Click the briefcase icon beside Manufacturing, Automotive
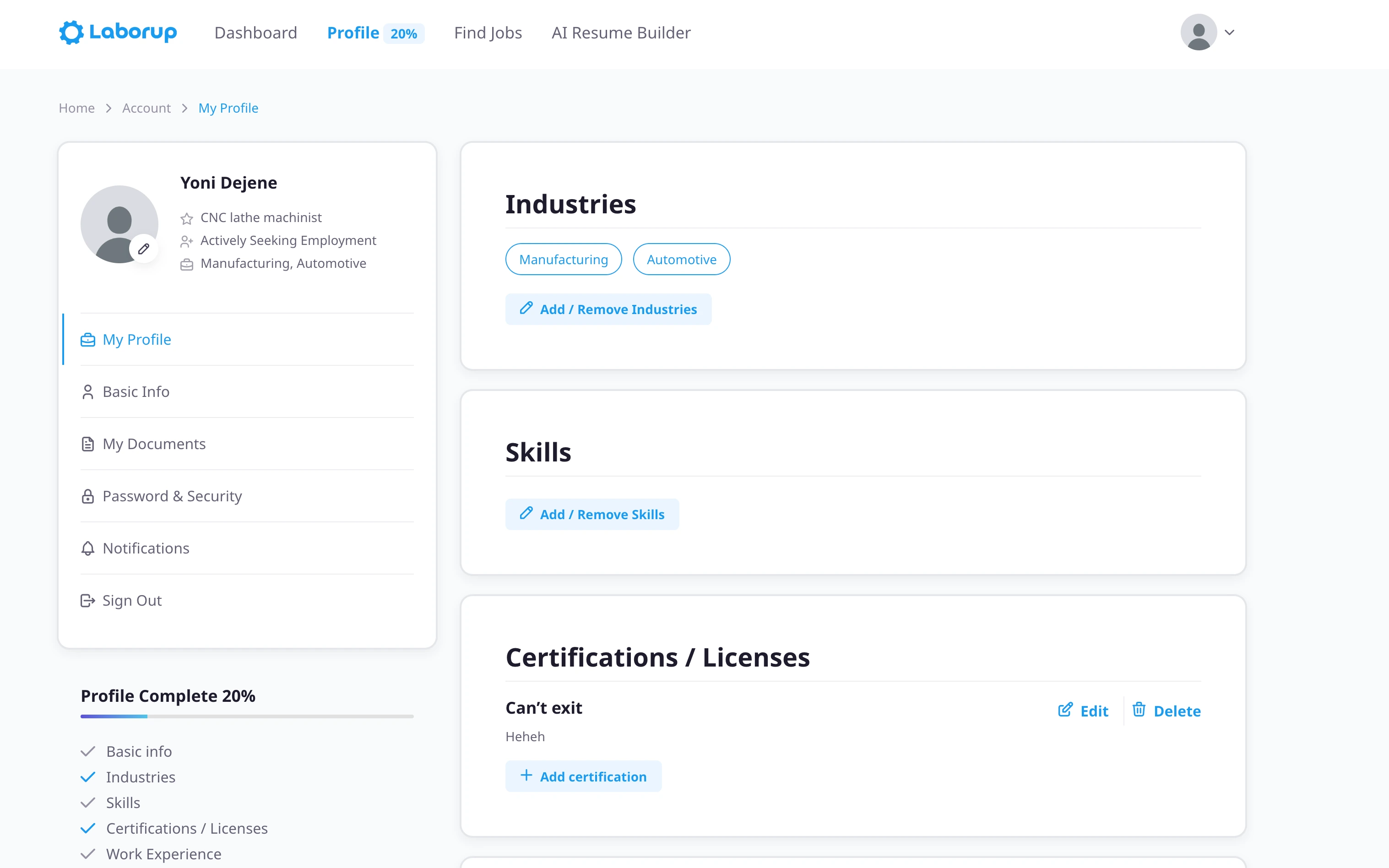1389x868 pixels. click(x=186, y=264)
